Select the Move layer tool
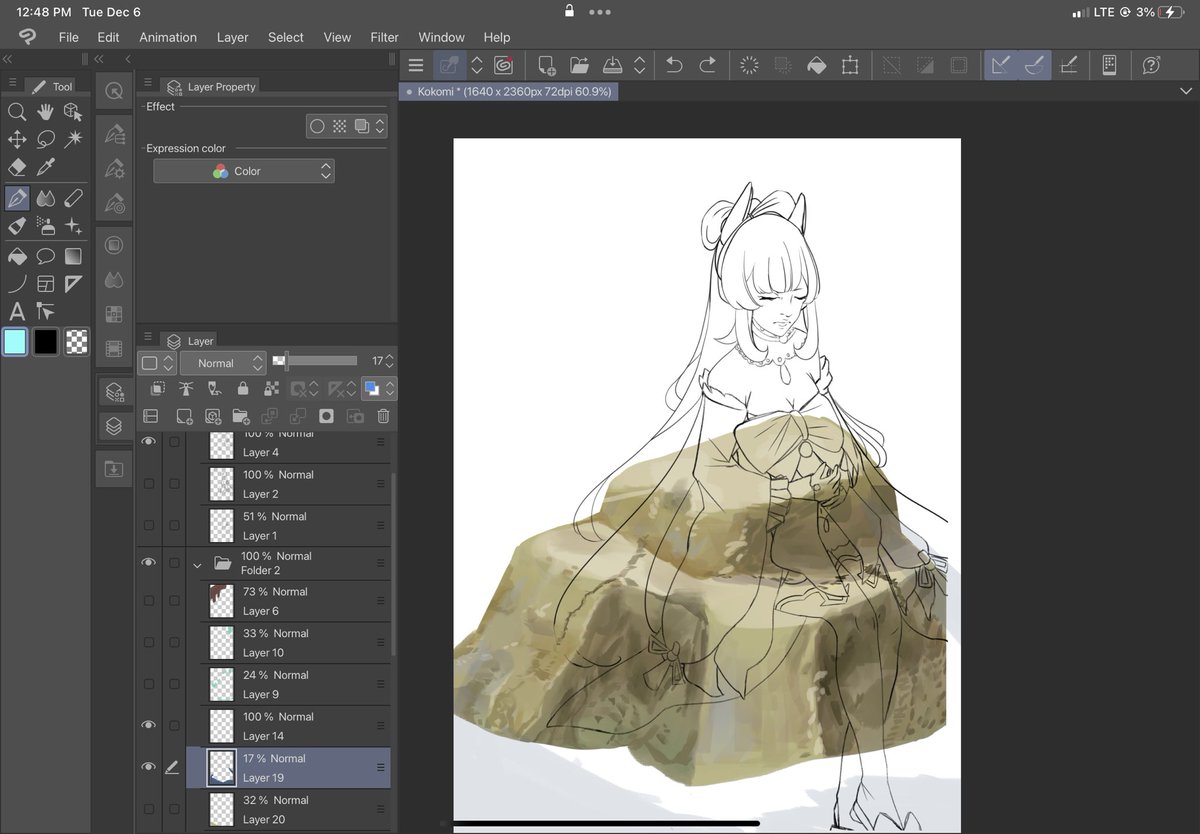The height and width of the screenshot is (834, 1200). point(17,140)
